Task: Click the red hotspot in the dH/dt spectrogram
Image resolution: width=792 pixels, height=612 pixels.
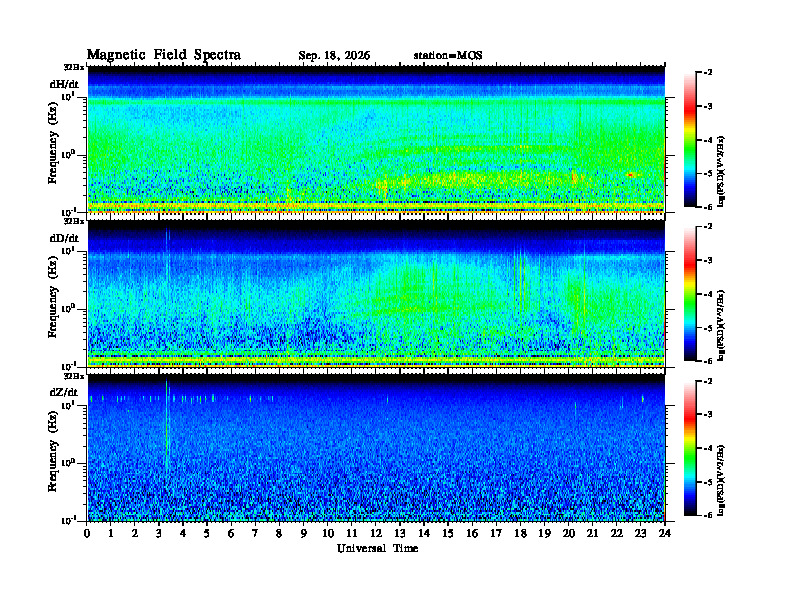Action: pos(630,175)
